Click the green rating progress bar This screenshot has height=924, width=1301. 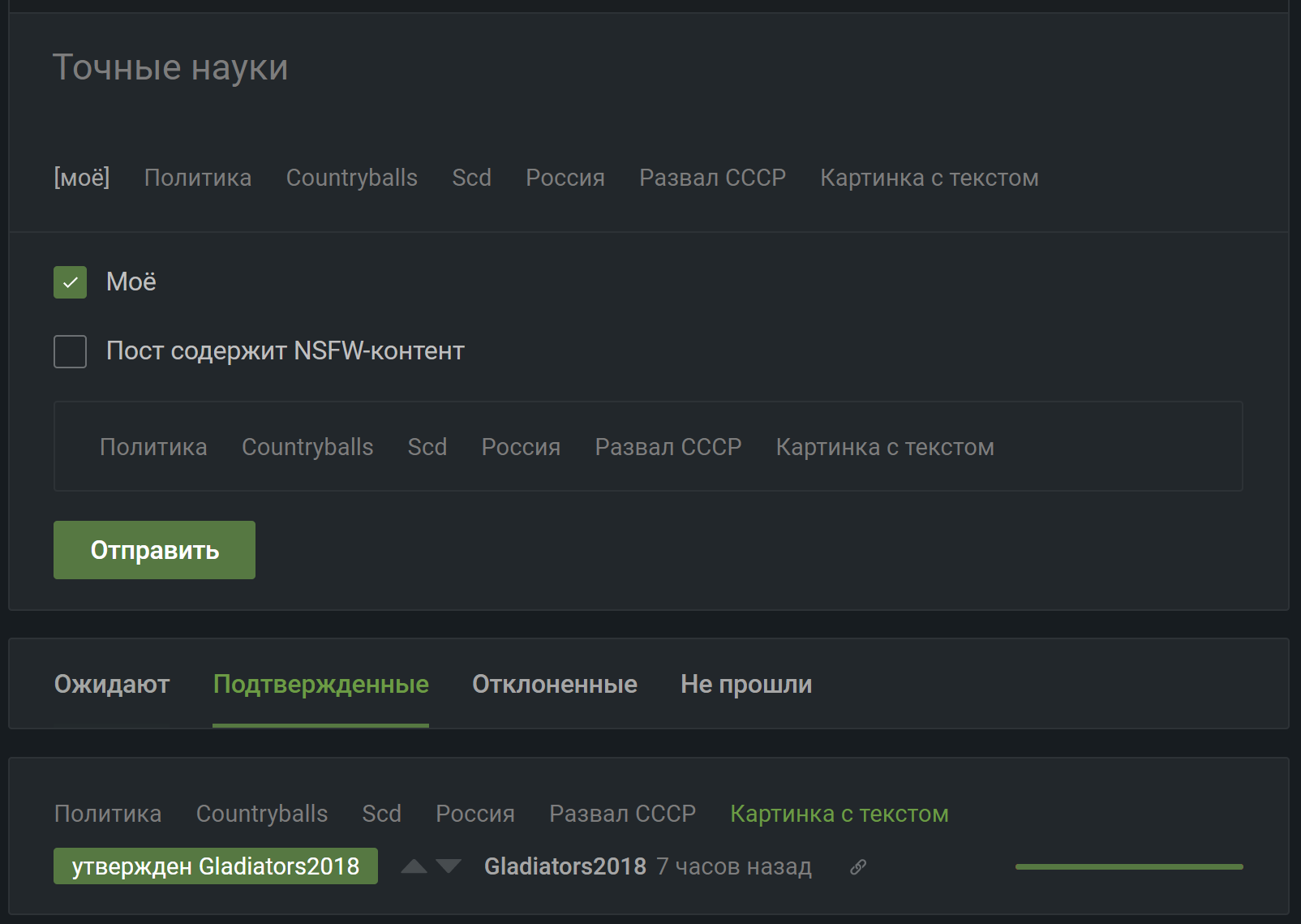[x=1129, y=867]
